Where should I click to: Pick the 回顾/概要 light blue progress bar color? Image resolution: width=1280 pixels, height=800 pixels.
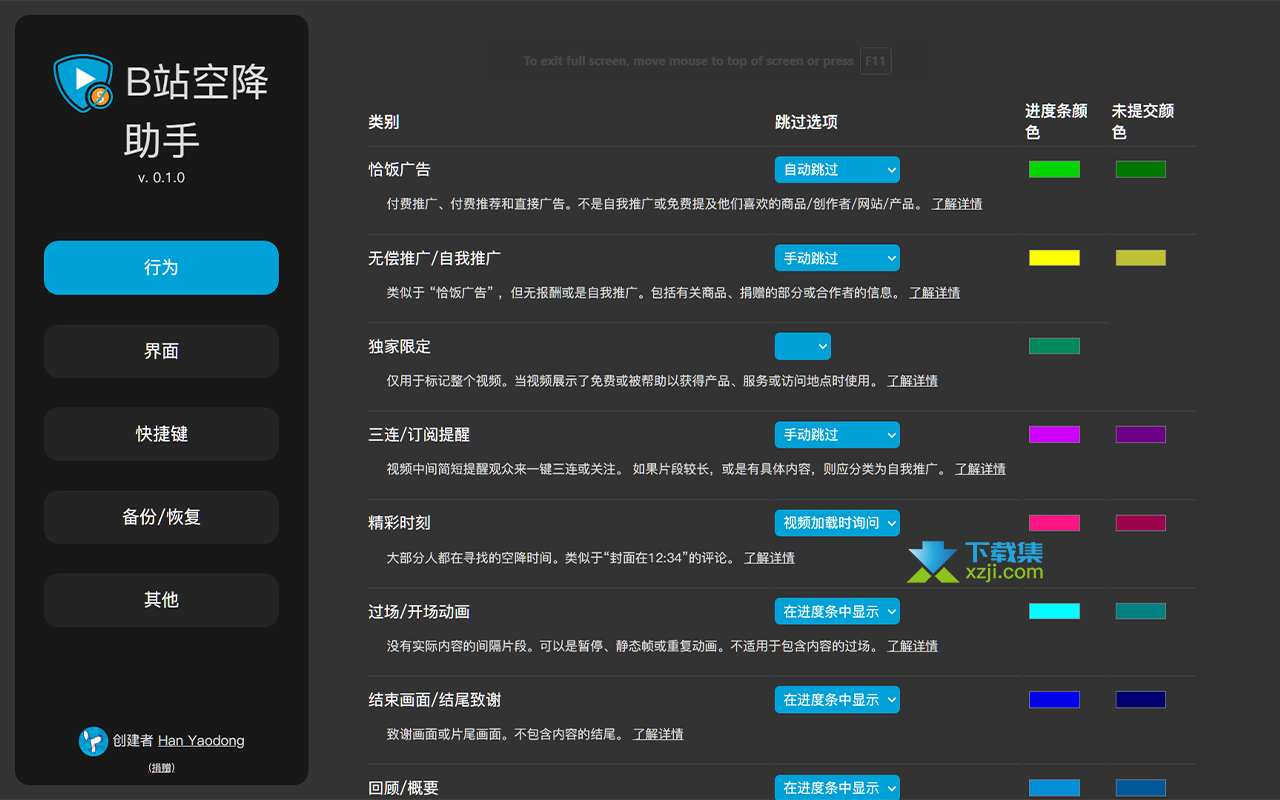pos(1054,788)
